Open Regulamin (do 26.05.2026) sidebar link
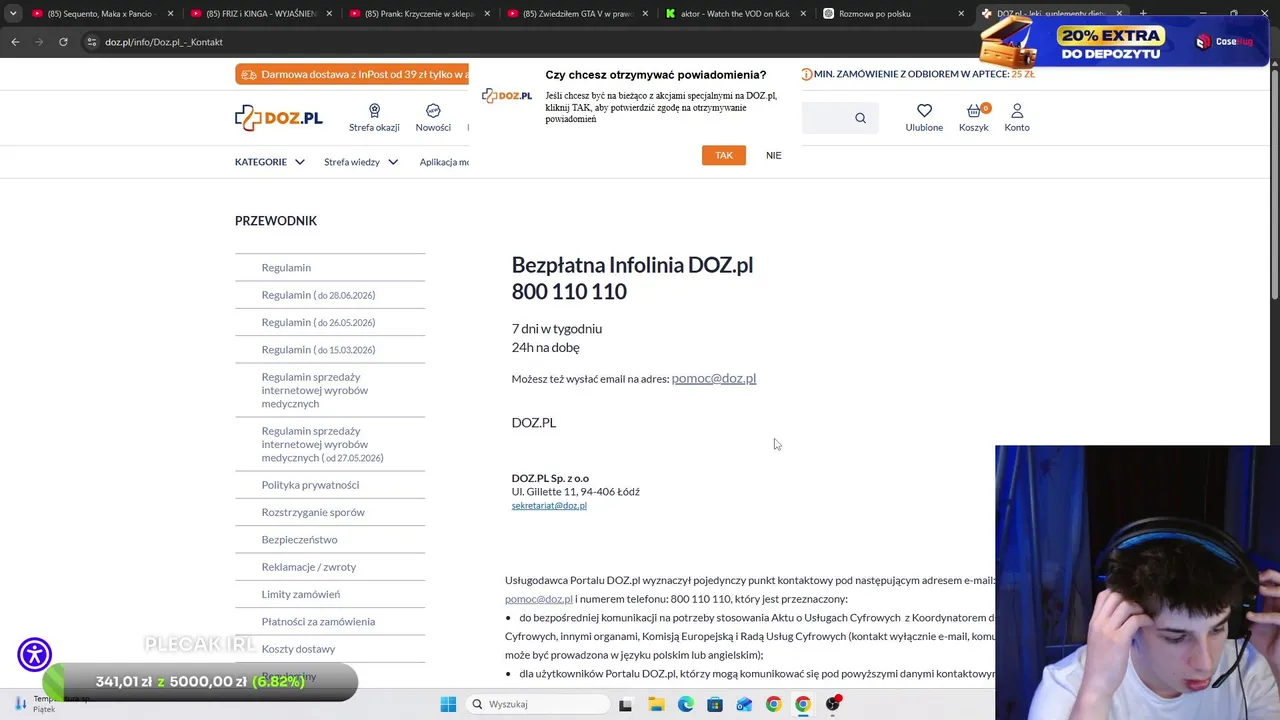Screen dimensions: 1280x720 [x=318, y=322]
